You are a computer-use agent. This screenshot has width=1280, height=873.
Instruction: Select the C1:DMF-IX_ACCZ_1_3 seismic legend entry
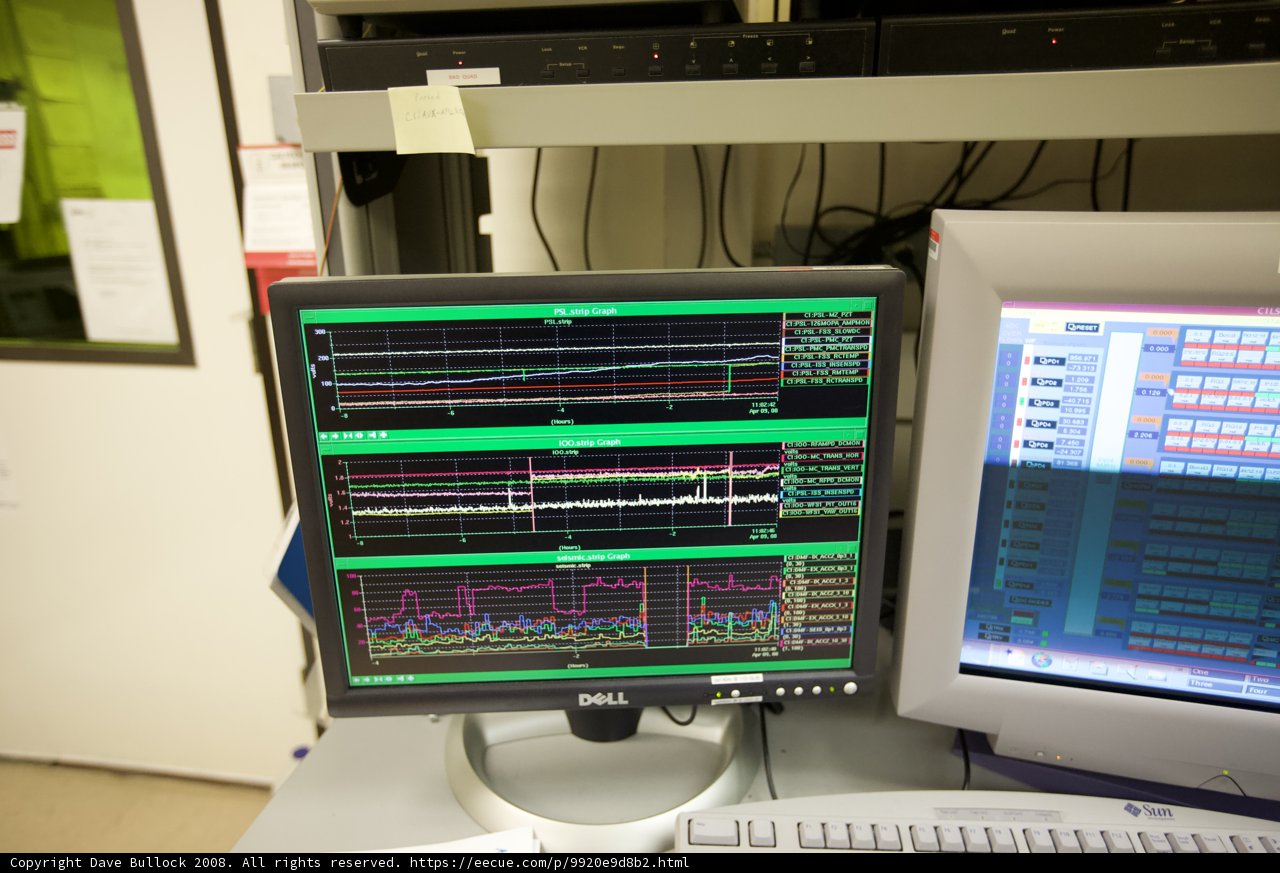tap(818, 581)
